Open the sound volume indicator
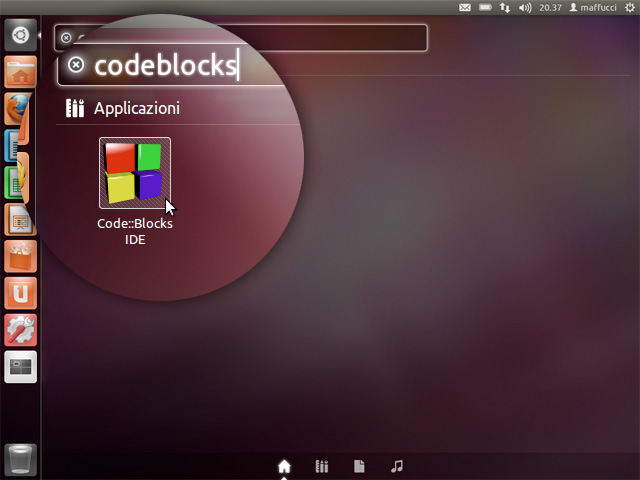The width and height of the screenshot is (640, 480). click(x=525, y=7)
